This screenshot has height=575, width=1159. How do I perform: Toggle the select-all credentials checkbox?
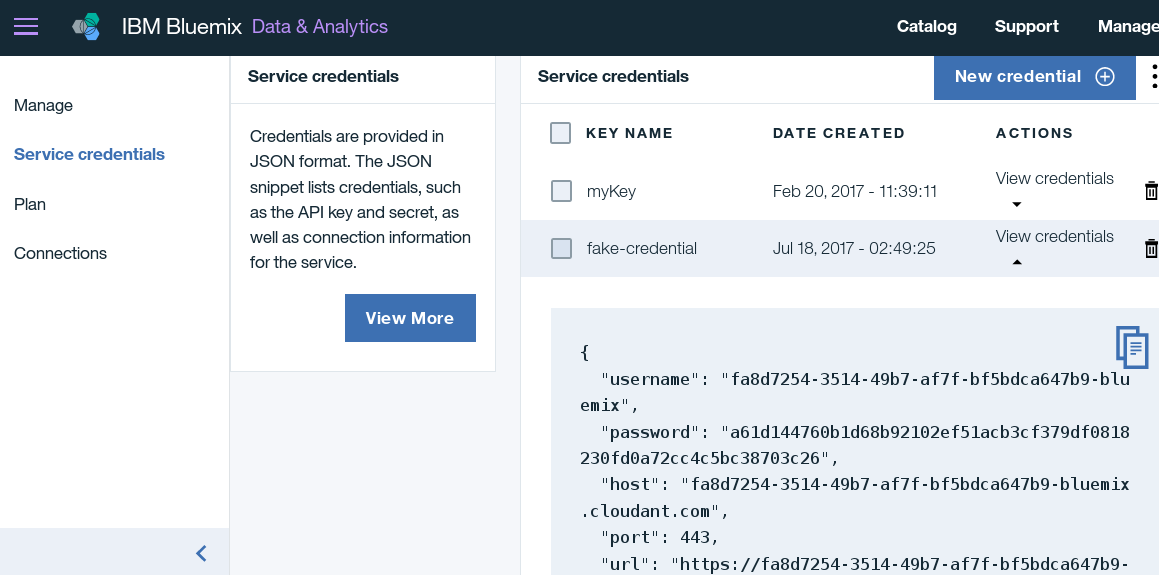[x=560, y=133]
